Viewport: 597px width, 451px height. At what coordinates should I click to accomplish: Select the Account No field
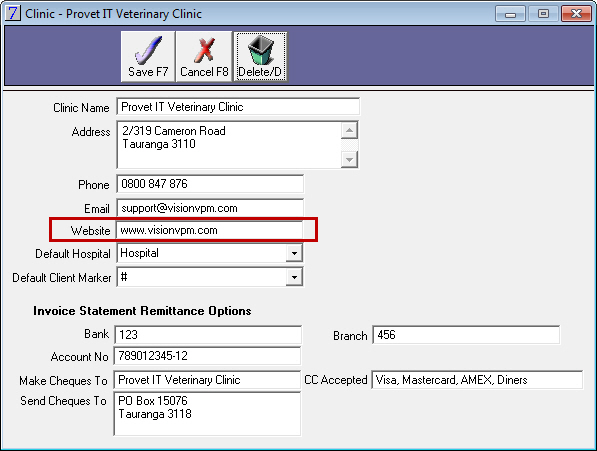coord(207,356)
